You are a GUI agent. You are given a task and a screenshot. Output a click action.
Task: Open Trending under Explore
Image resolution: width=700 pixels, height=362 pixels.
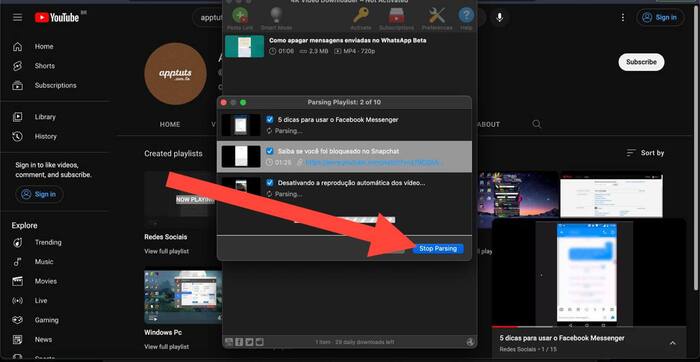click(x=48, y=242)
